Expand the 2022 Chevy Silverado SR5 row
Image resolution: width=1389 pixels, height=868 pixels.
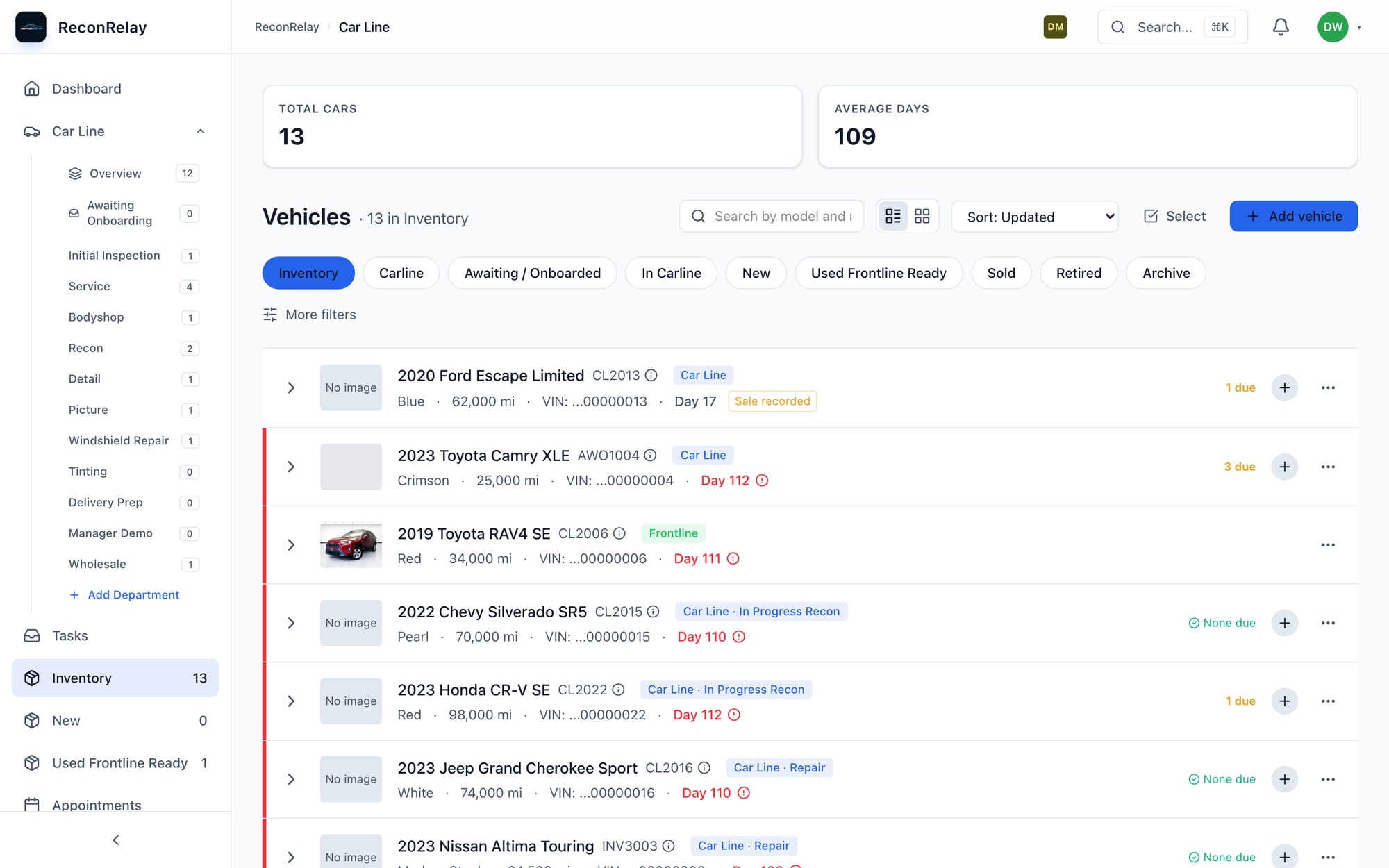[x=291, y=623]
